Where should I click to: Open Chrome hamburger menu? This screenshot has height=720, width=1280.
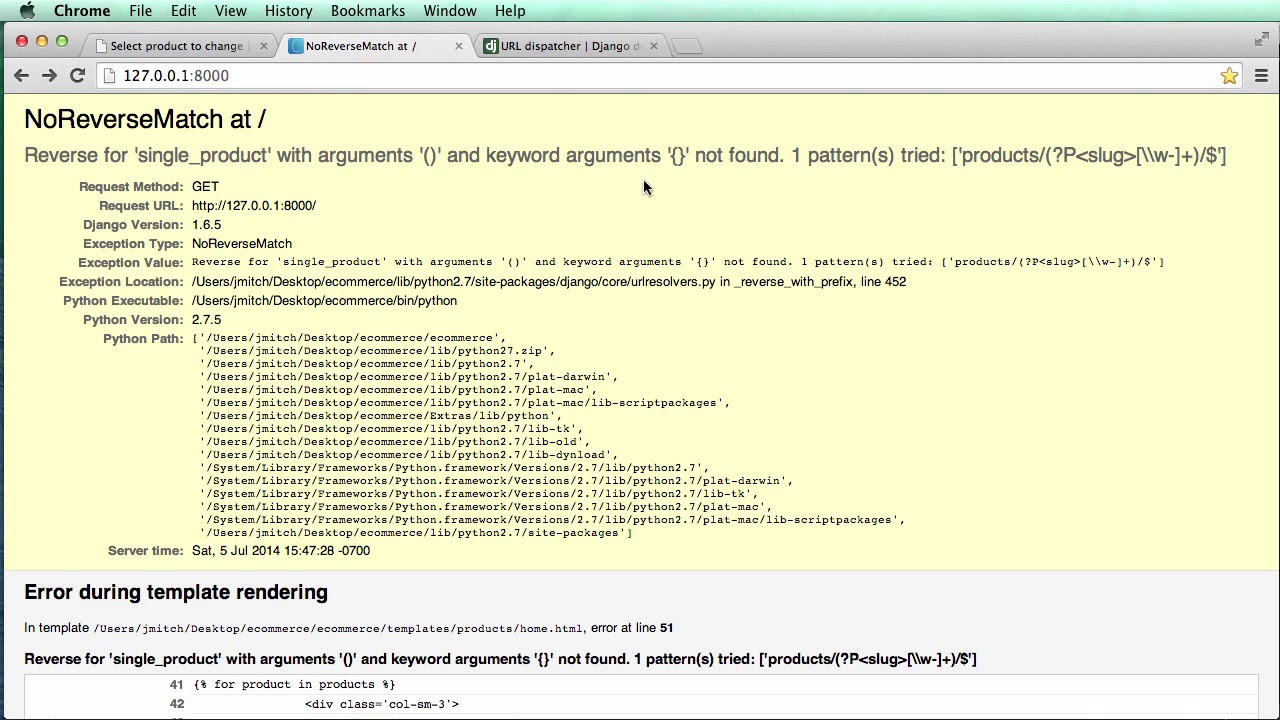[1261, 76]
